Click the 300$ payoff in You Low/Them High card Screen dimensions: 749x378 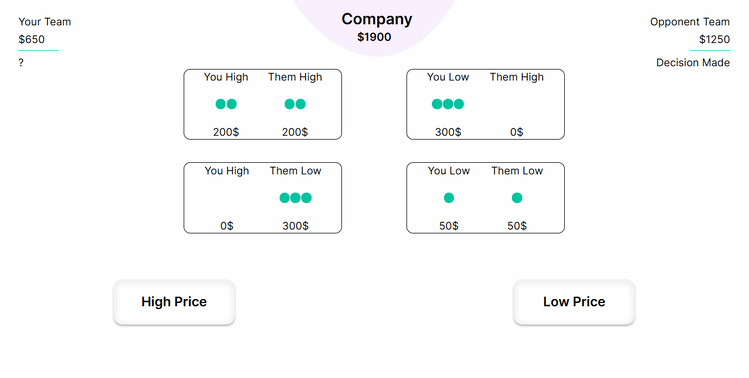click(x=448, y=132)
